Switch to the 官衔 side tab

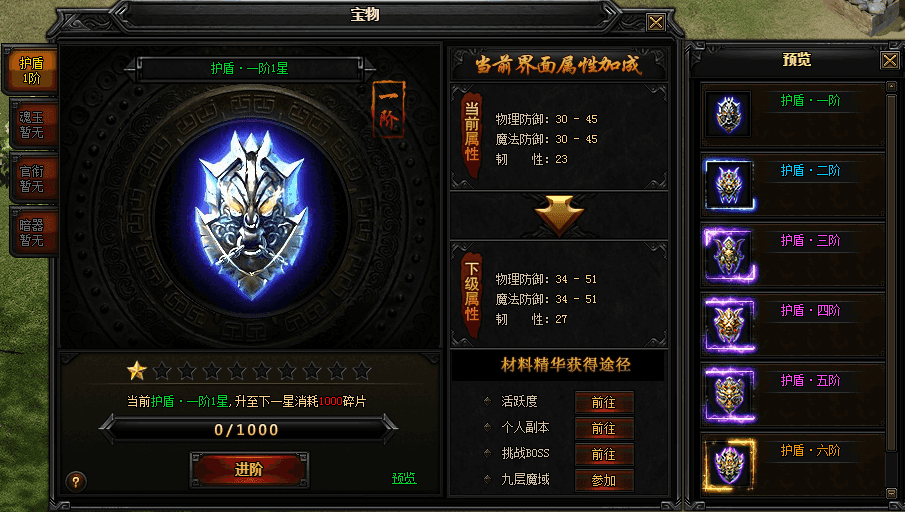click(x=32, y=178)
